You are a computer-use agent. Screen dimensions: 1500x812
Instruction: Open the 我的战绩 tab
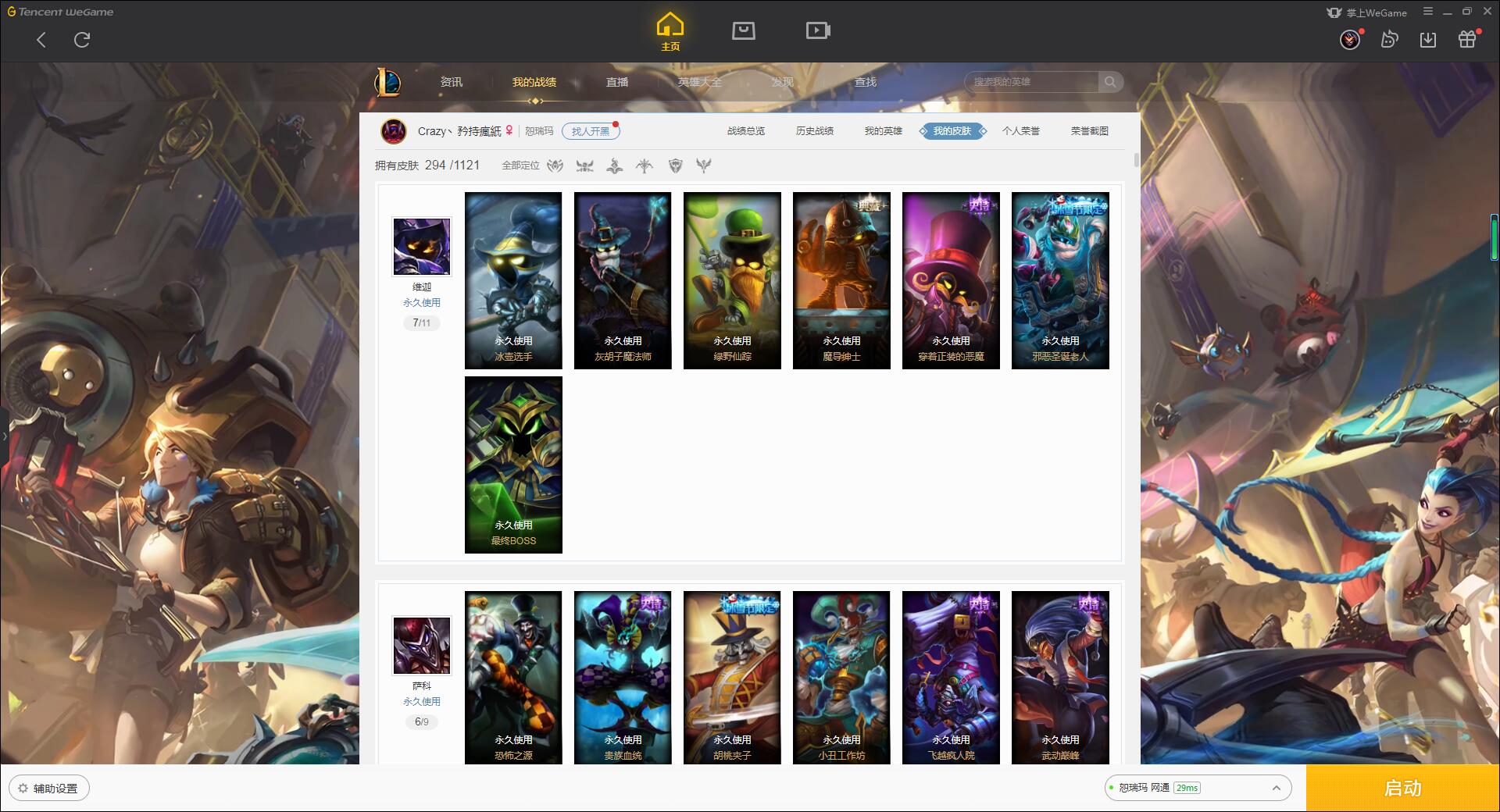coord(534,82)
